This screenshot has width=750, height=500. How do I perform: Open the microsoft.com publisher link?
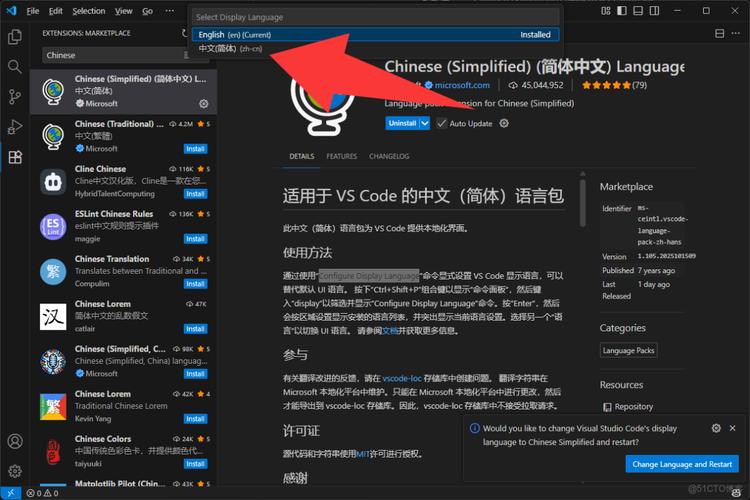click(x=462, y=85)
